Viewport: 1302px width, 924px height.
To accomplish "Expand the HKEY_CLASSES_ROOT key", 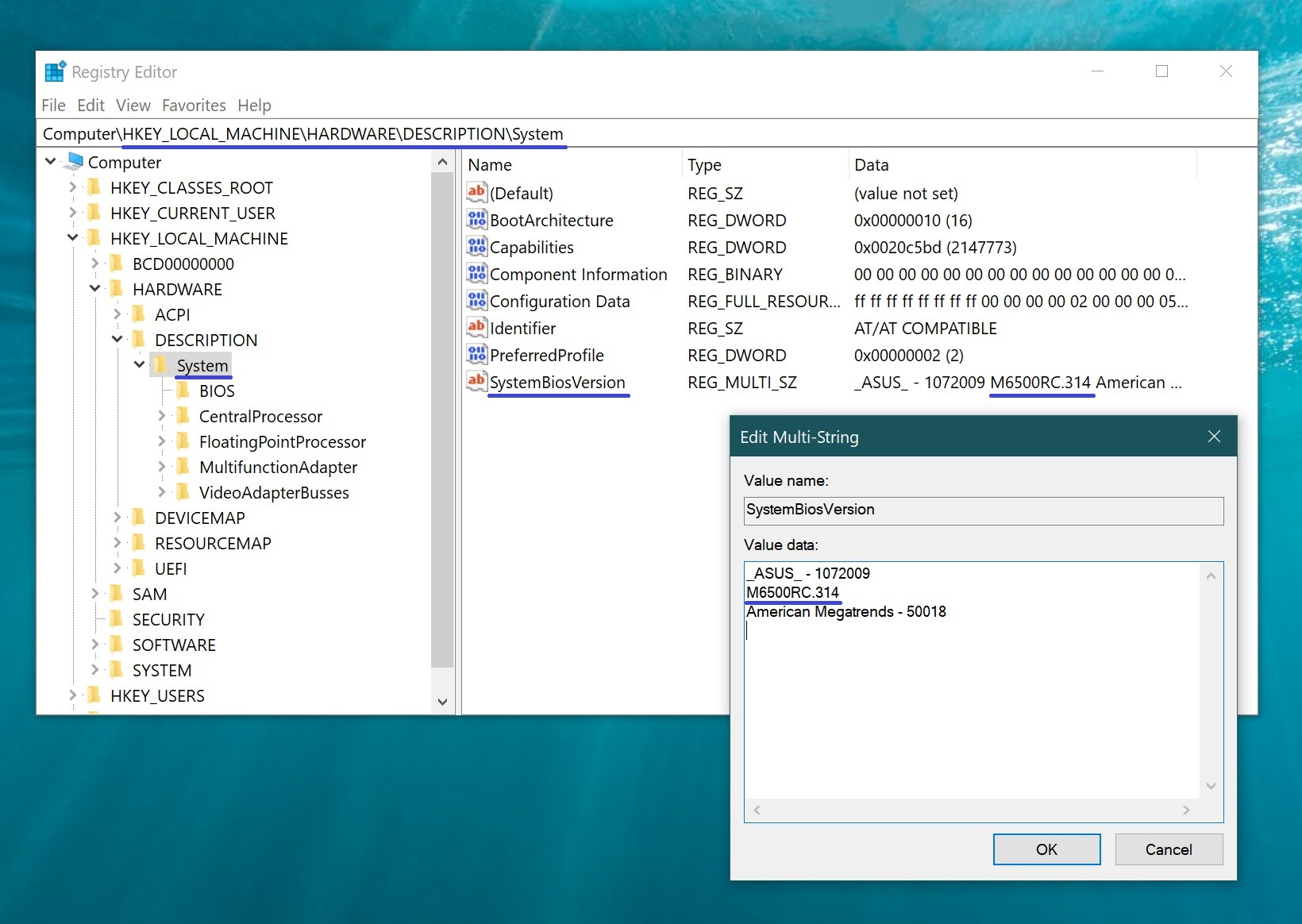I will click(72, 187).
